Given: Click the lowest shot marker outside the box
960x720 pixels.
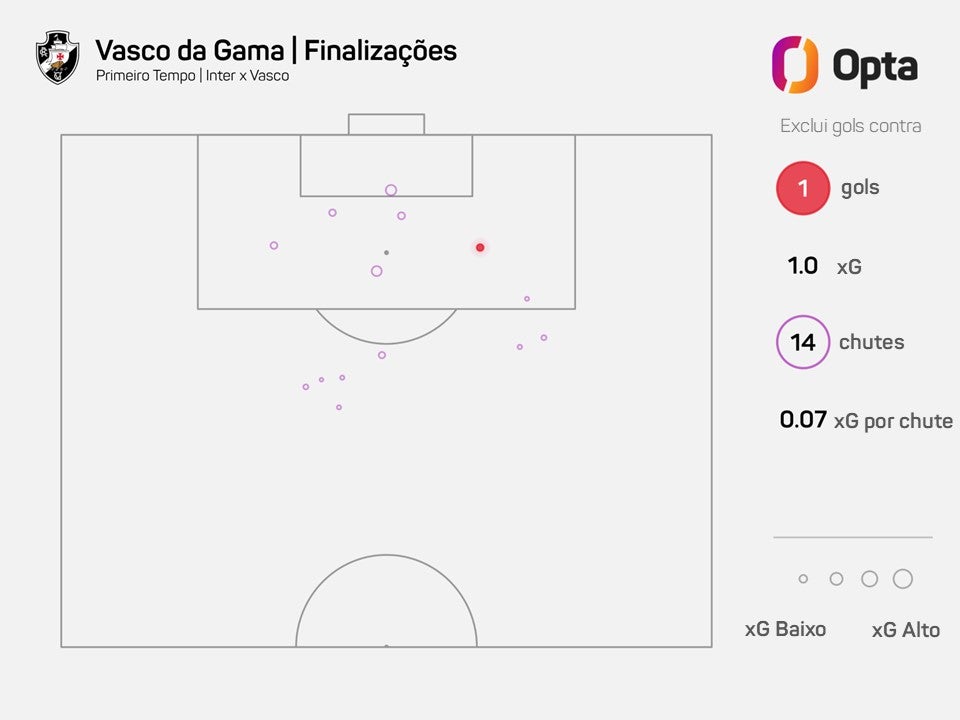Looking at the screenshot, I should pyautogui.click(x=339, y=407).
